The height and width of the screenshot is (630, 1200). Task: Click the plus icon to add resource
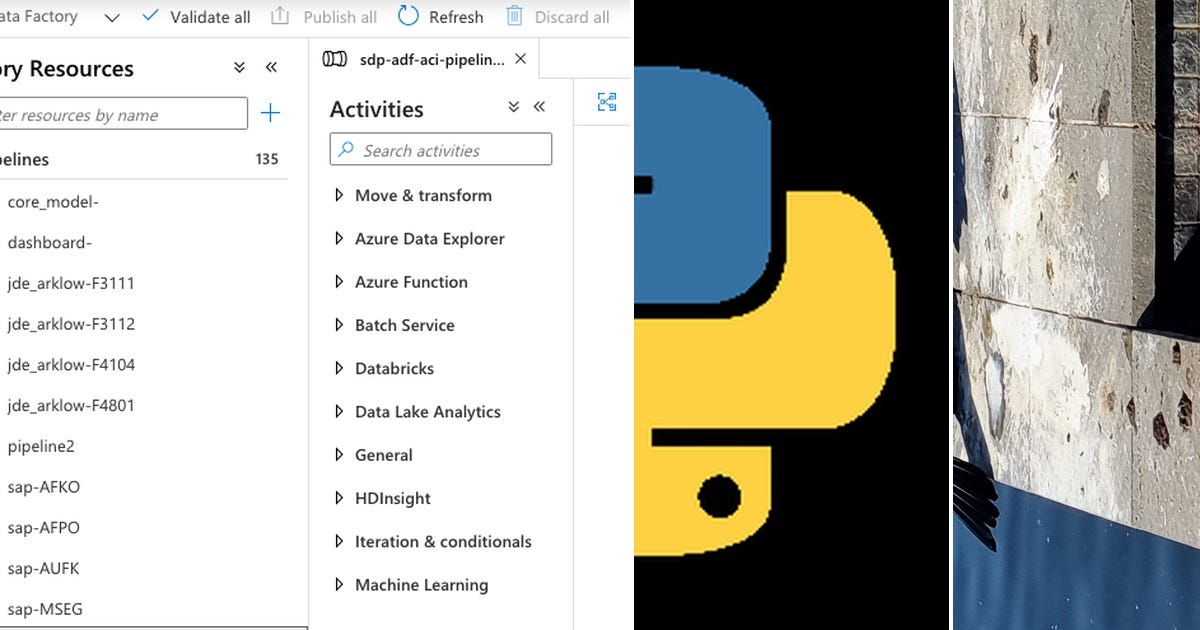[270, 113]
